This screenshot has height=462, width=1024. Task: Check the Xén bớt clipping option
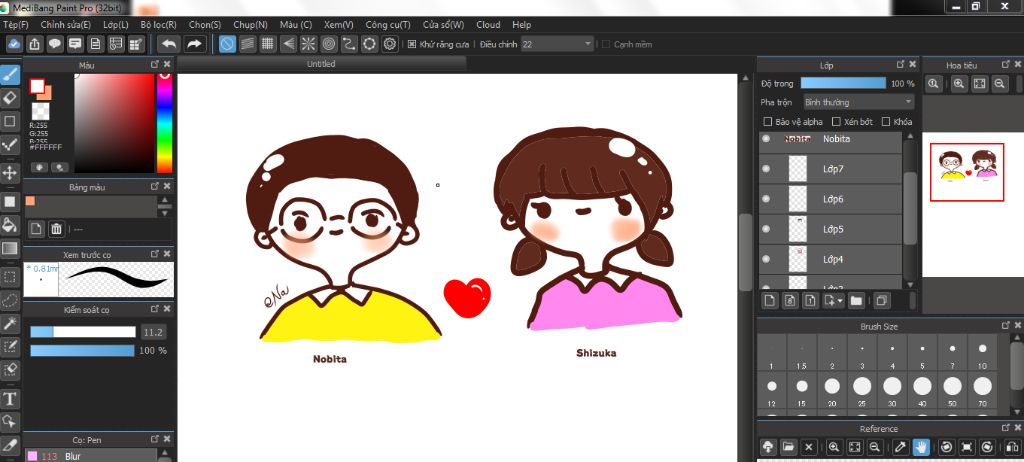point(836,122)
